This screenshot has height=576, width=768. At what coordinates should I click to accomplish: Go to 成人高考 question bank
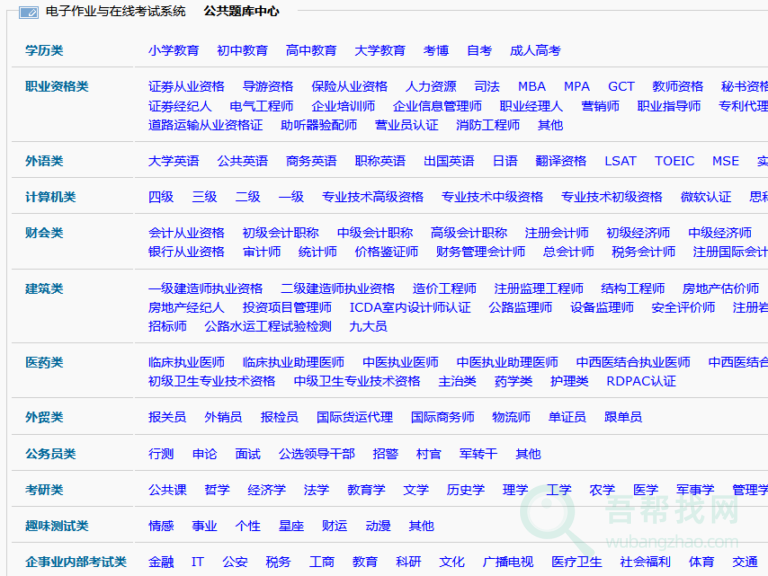coord(535,51)
